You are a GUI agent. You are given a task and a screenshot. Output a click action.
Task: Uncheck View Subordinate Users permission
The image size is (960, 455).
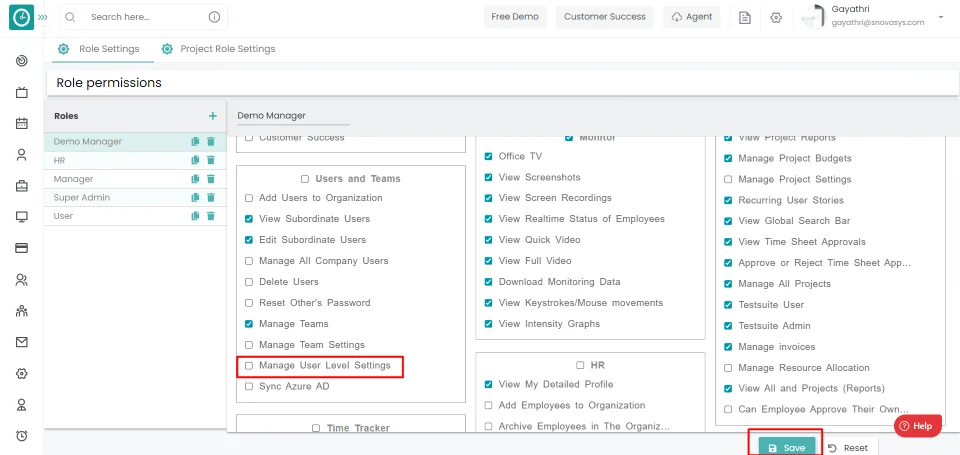249,219
